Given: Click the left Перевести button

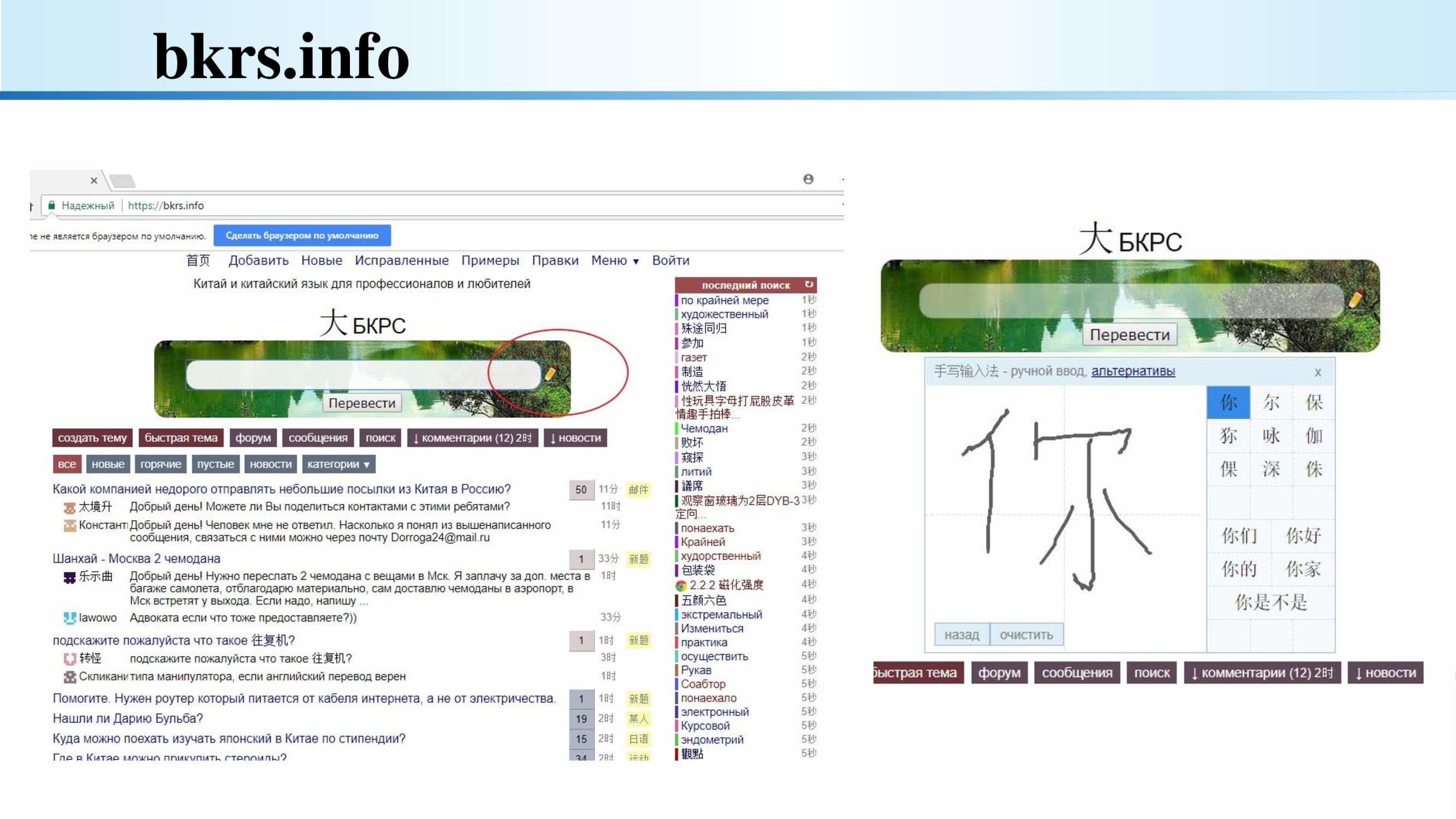Looking at the screenshot, I should 362,403.
